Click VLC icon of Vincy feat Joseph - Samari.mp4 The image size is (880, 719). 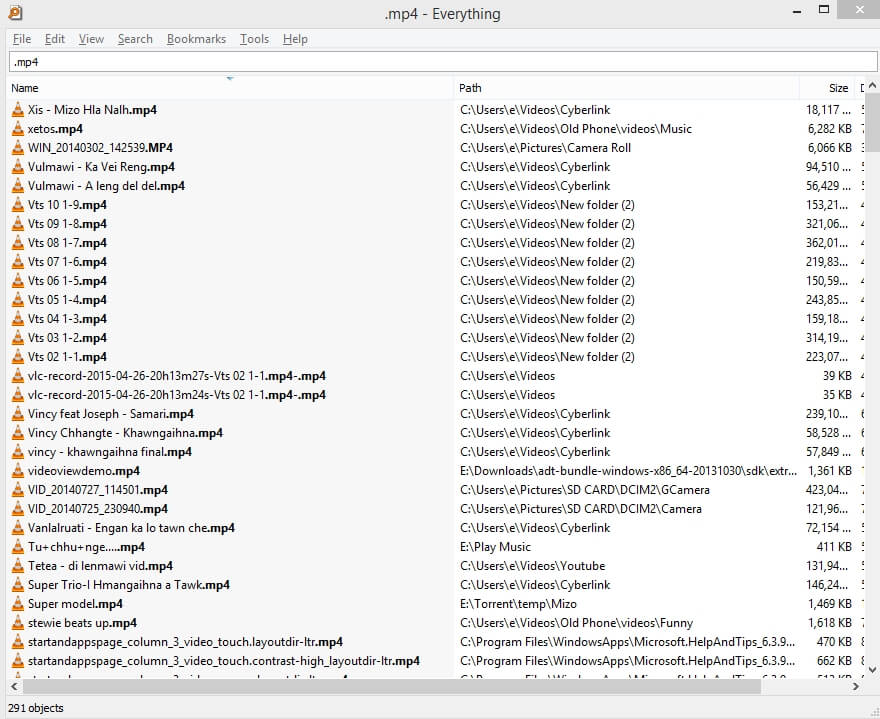(x=18, y=414)
